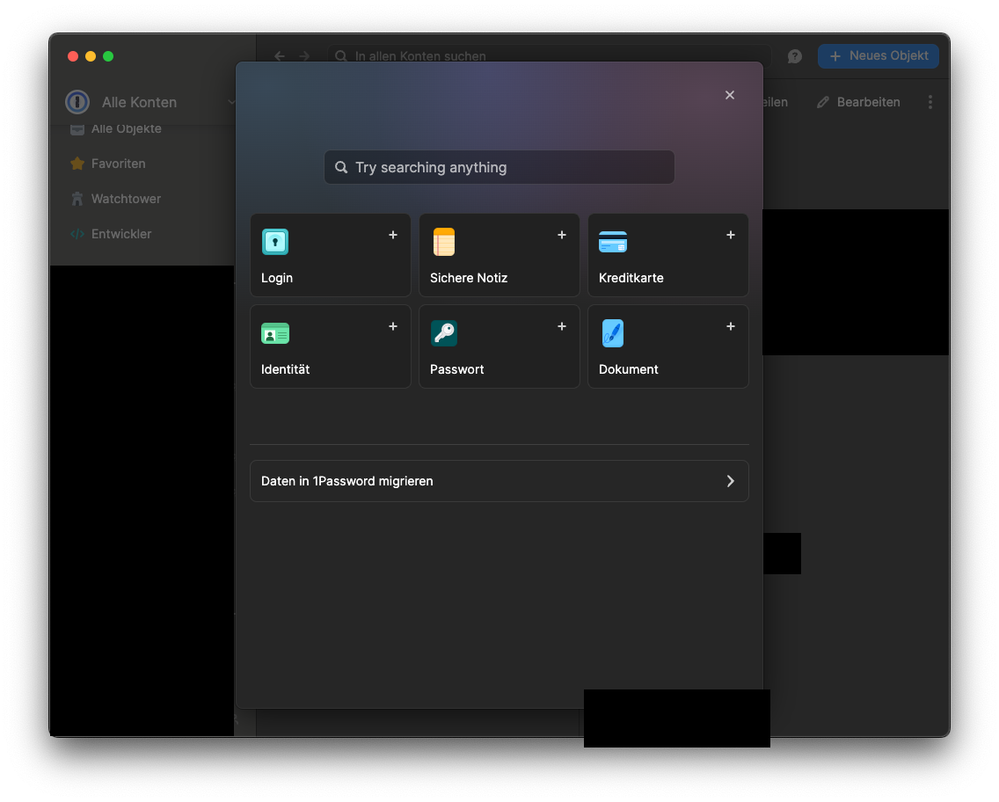This screenshot has width=999, height=802.
Task: Add new Passwort with plus icon
Action: [x=562, y=326]
